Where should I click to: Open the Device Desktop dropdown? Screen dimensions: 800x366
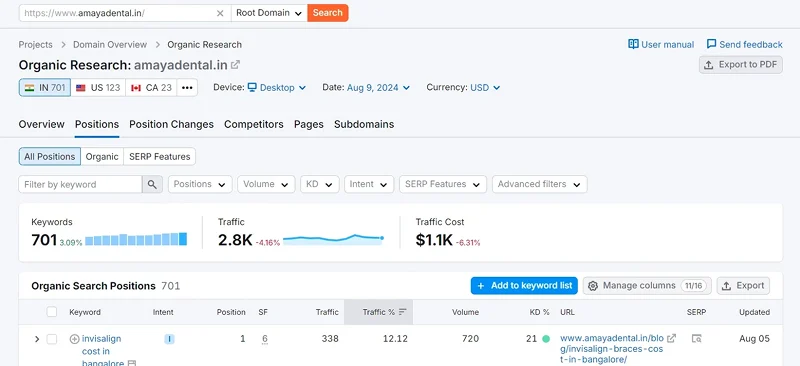pos(277,87)
